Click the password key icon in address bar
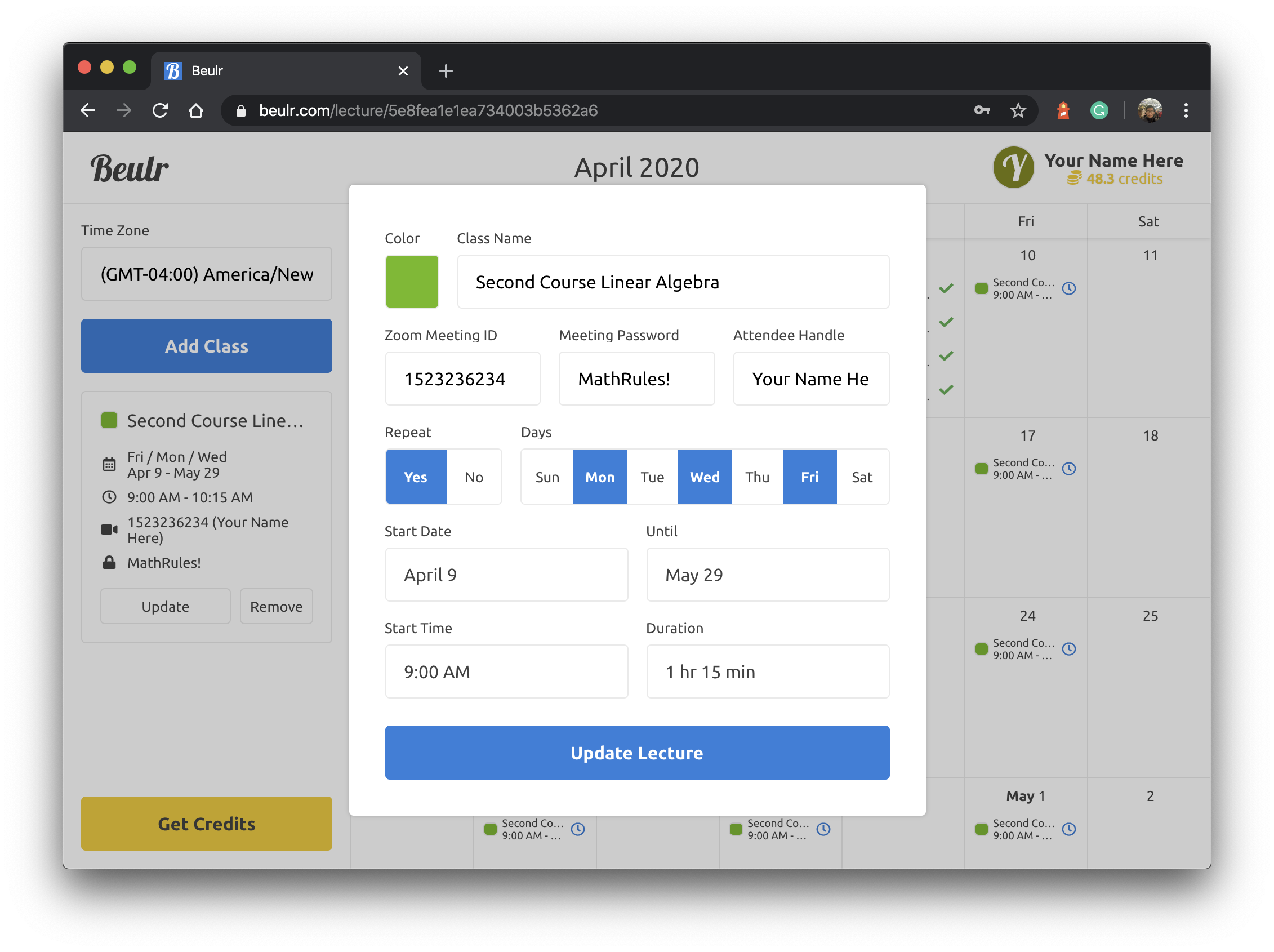Image resolution: width=1274 pixels, height=952 pixels. 982,110
